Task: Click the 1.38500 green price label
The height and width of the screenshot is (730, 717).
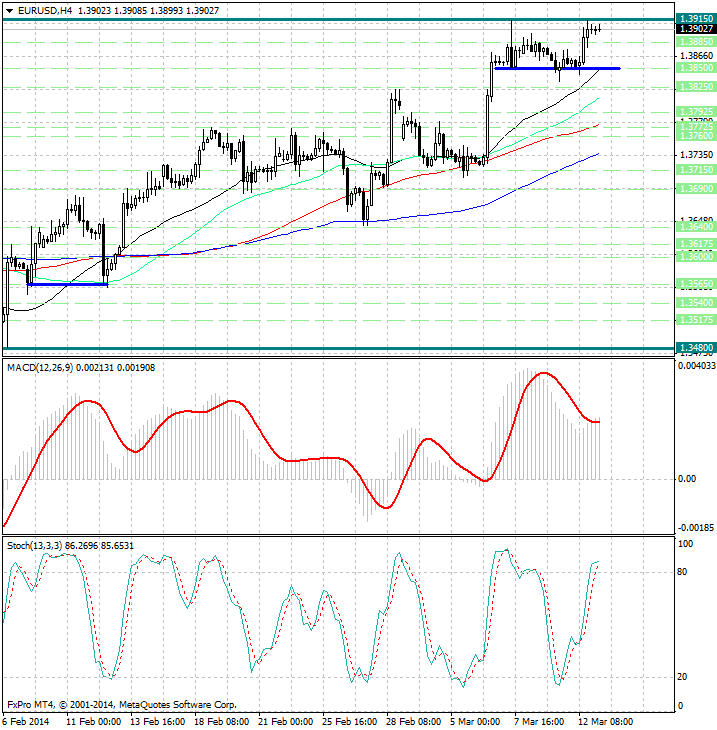Action: click(x=695, y=68)
